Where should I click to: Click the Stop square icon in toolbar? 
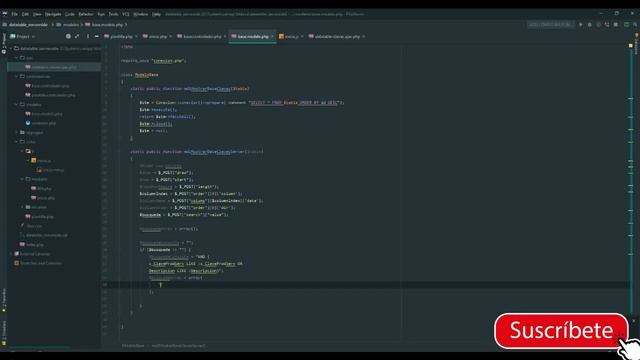point(616,24)
